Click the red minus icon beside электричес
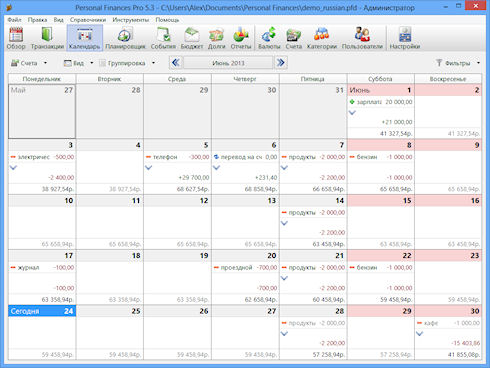 pyautogui.click(x=13, y=157)
